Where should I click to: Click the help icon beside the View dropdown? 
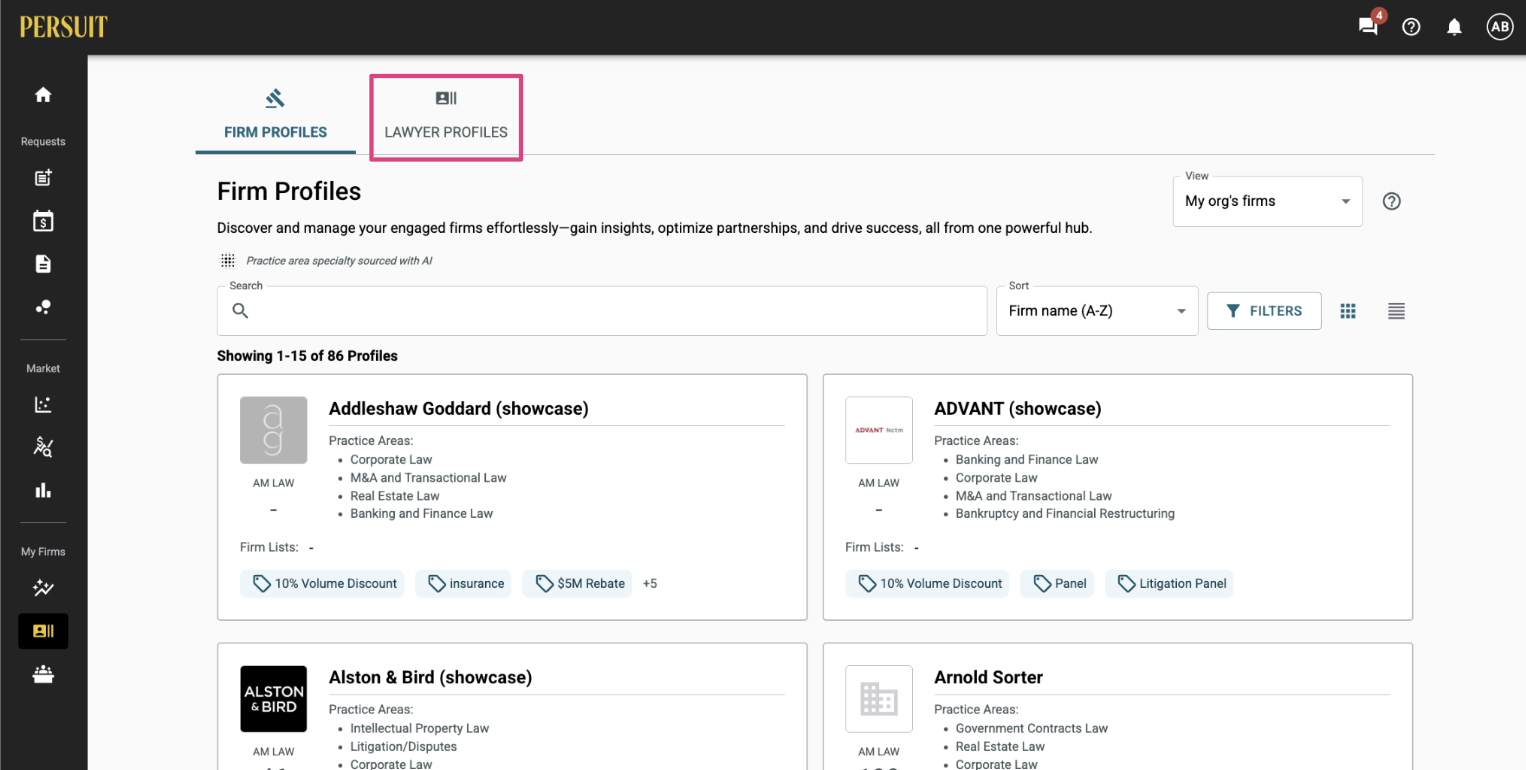coord(1391,201)
